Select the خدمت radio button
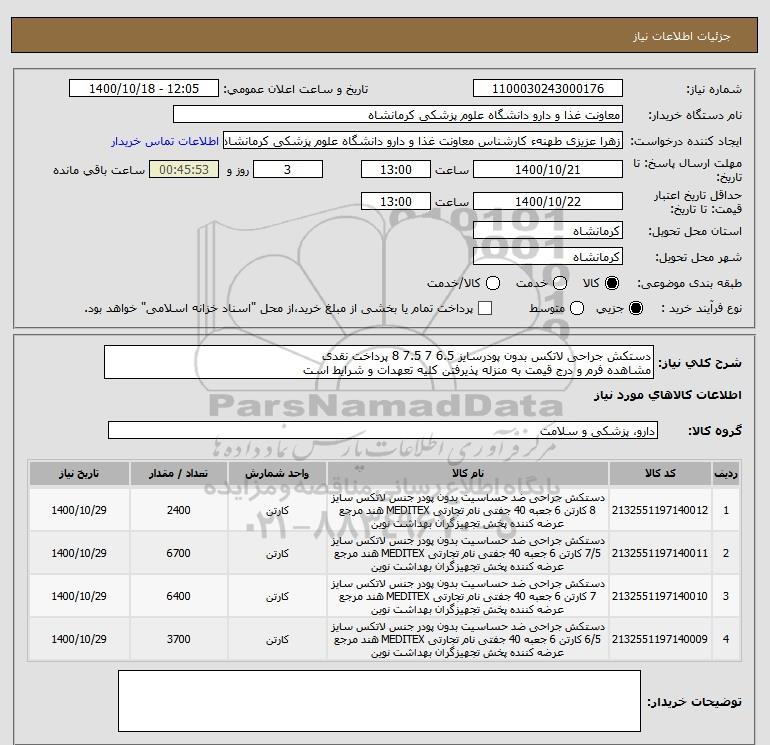The height and width of the screenshot is (745, 770). 560,283
